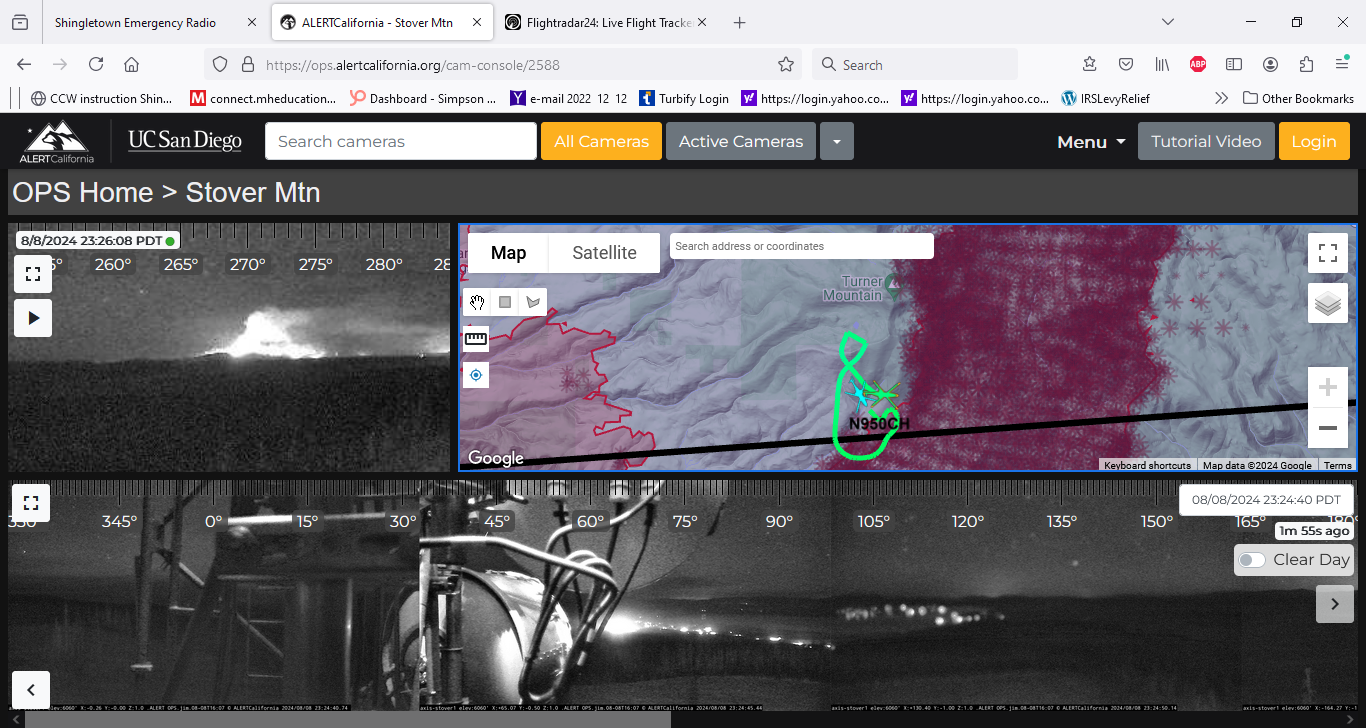Switch map view to Satellite
Screen dimensions: 1366x728
(x=604, y=253)
